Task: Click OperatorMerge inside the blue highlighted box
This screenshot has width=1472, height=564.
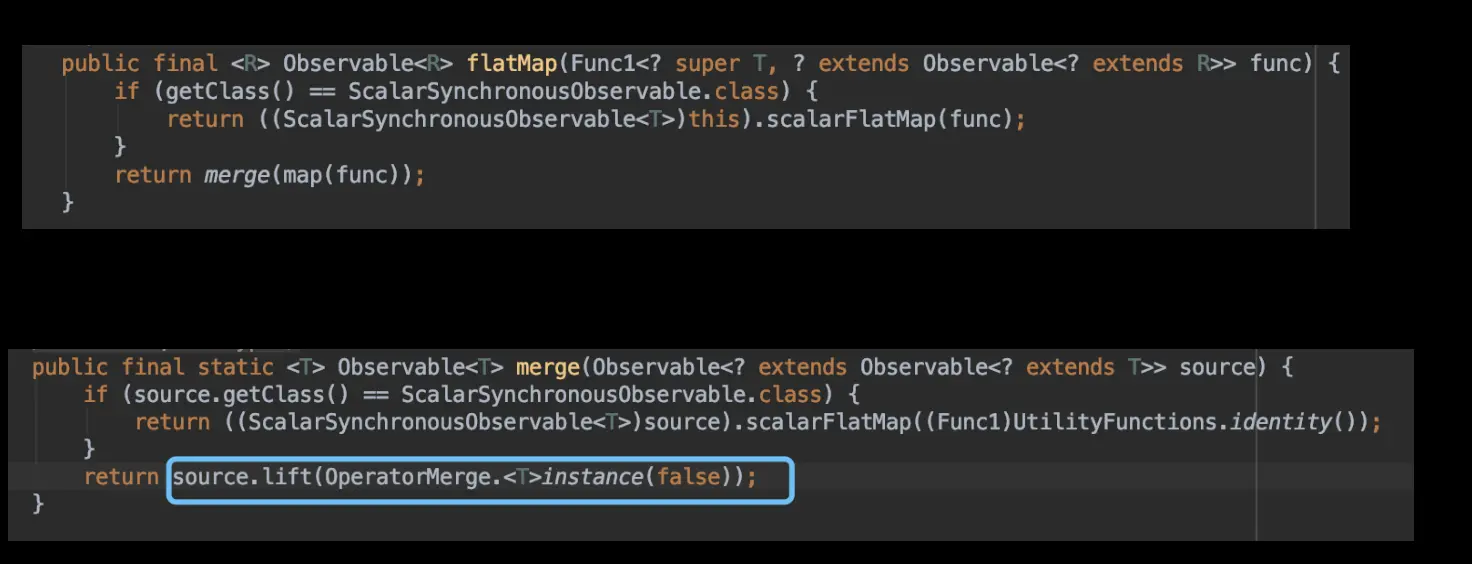Action: point(407,477)
